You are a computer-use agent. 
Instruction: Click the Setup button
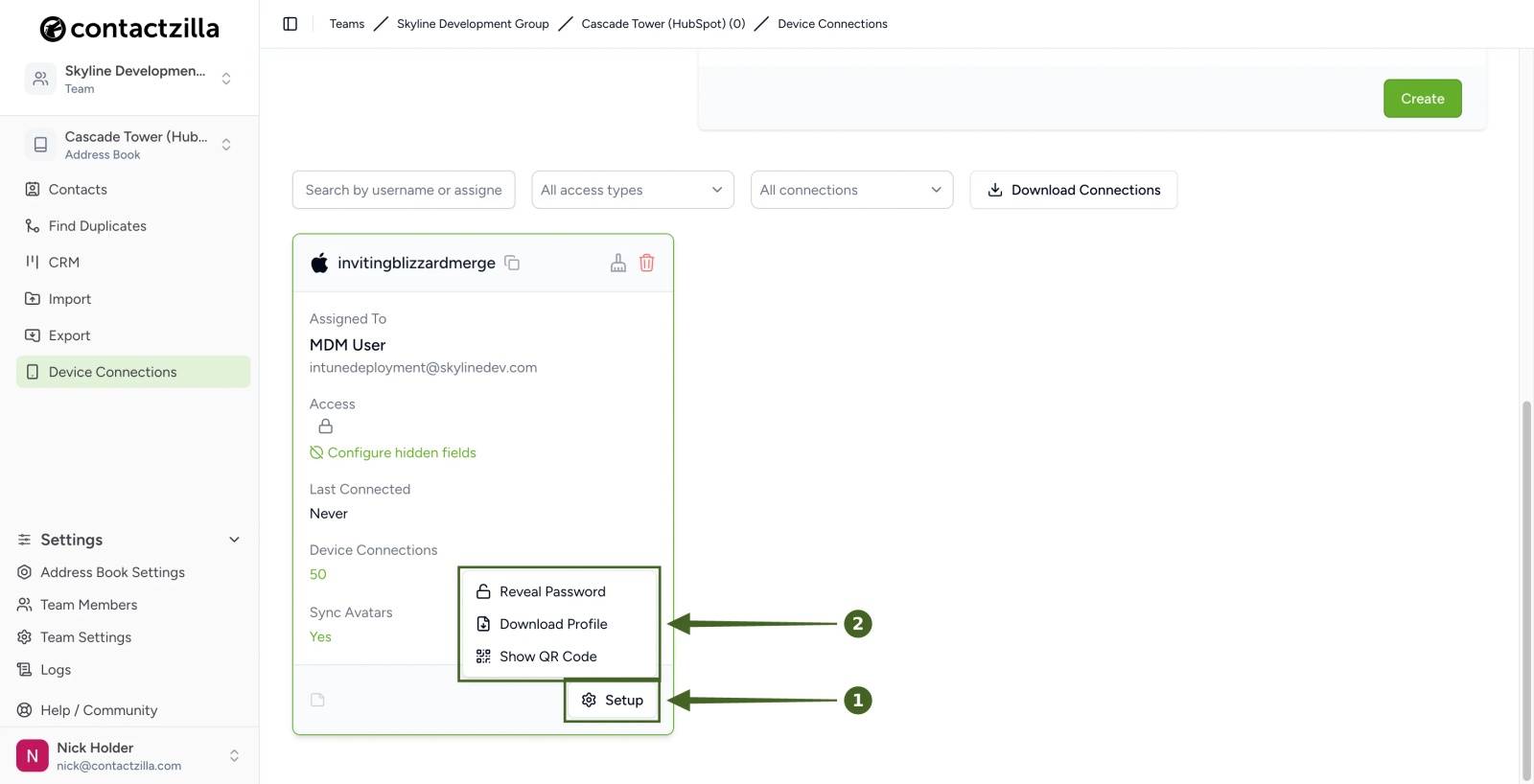coord(612,700)
